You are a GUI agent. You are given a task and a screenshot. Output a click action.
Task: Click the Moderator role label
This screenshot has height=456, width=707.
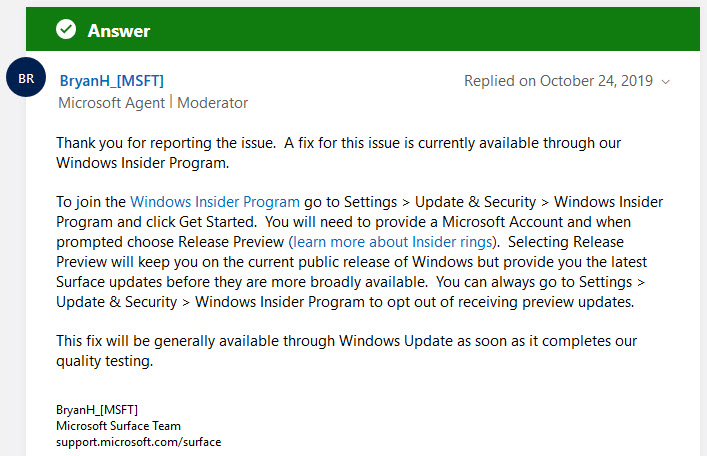pyautogui.click(x=212, y=102)
